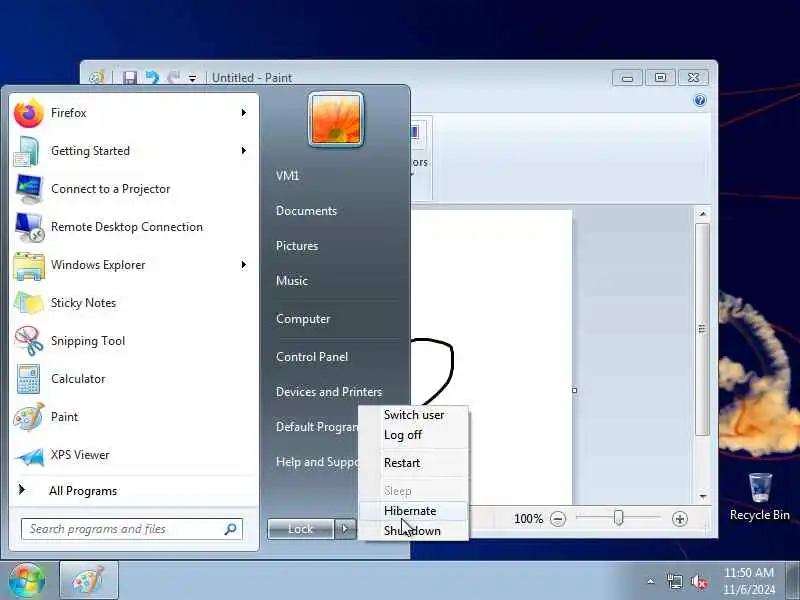Open Customize Quick Access Toolbar dropdown
The height and width of the screenshot is (600, 800).
click(192, 79)
